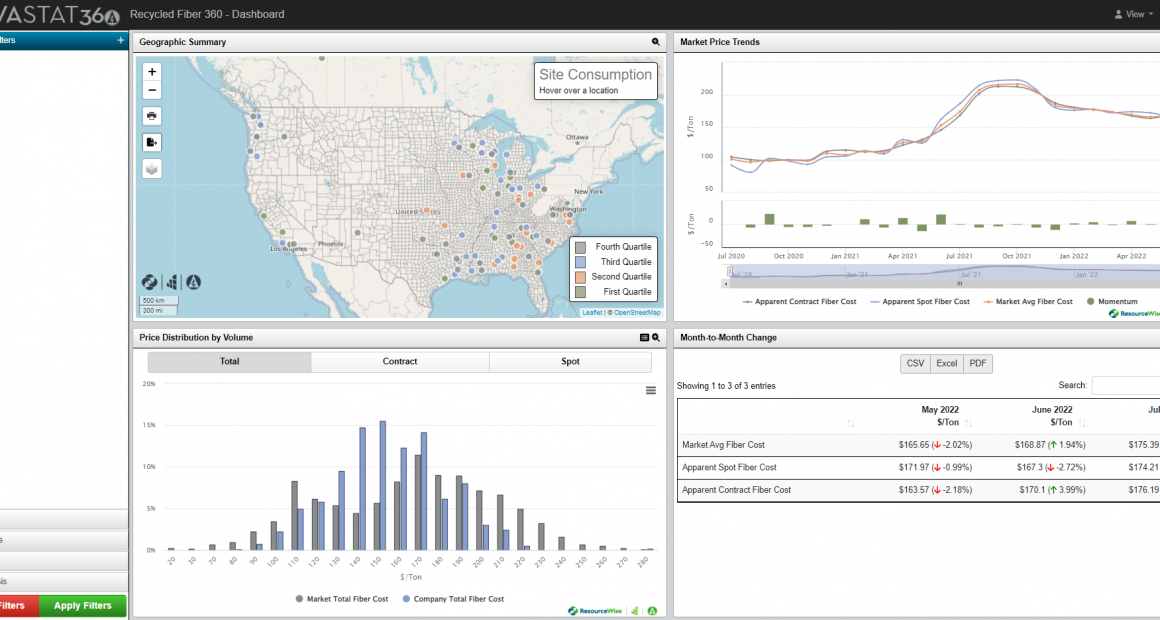Click the map export file icon
This screenshot has height=620, width=1160.
click(152, 143)
